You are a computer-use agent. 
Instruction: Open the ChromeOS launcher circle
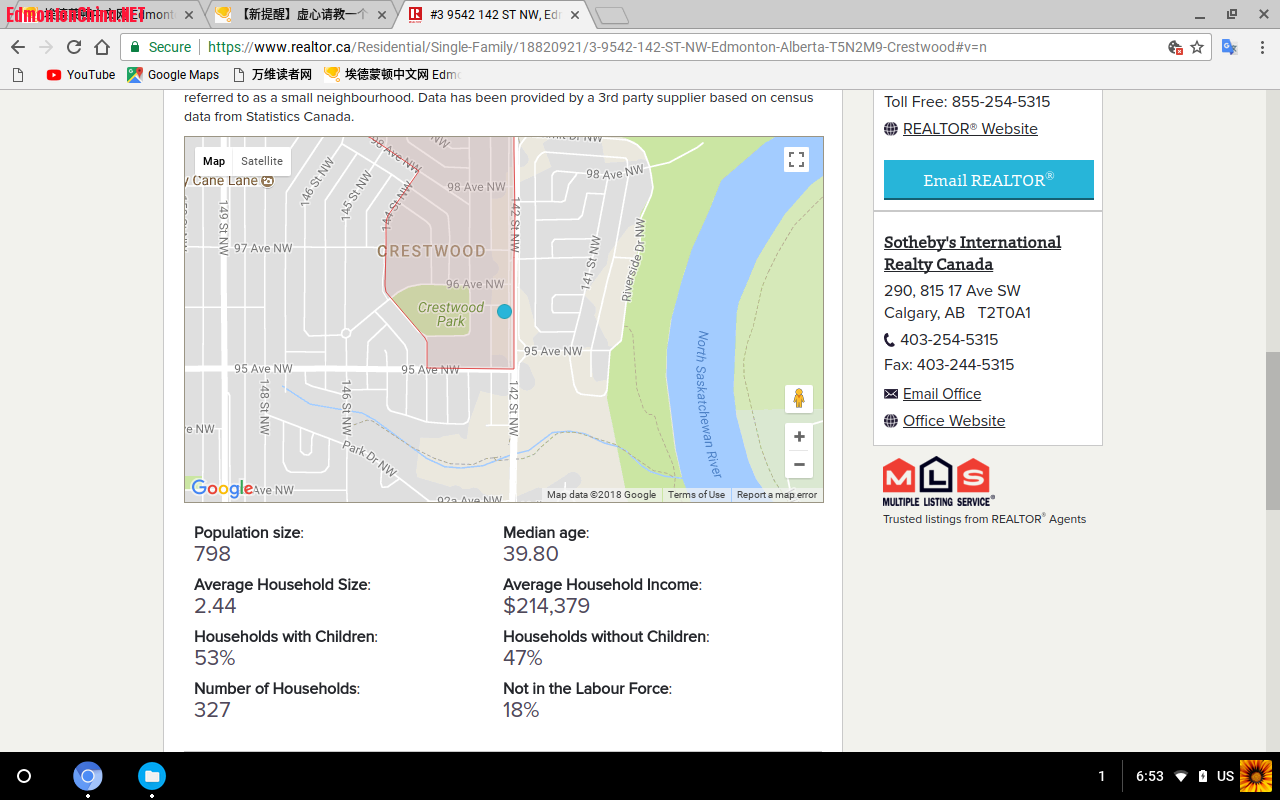[25, 776]
